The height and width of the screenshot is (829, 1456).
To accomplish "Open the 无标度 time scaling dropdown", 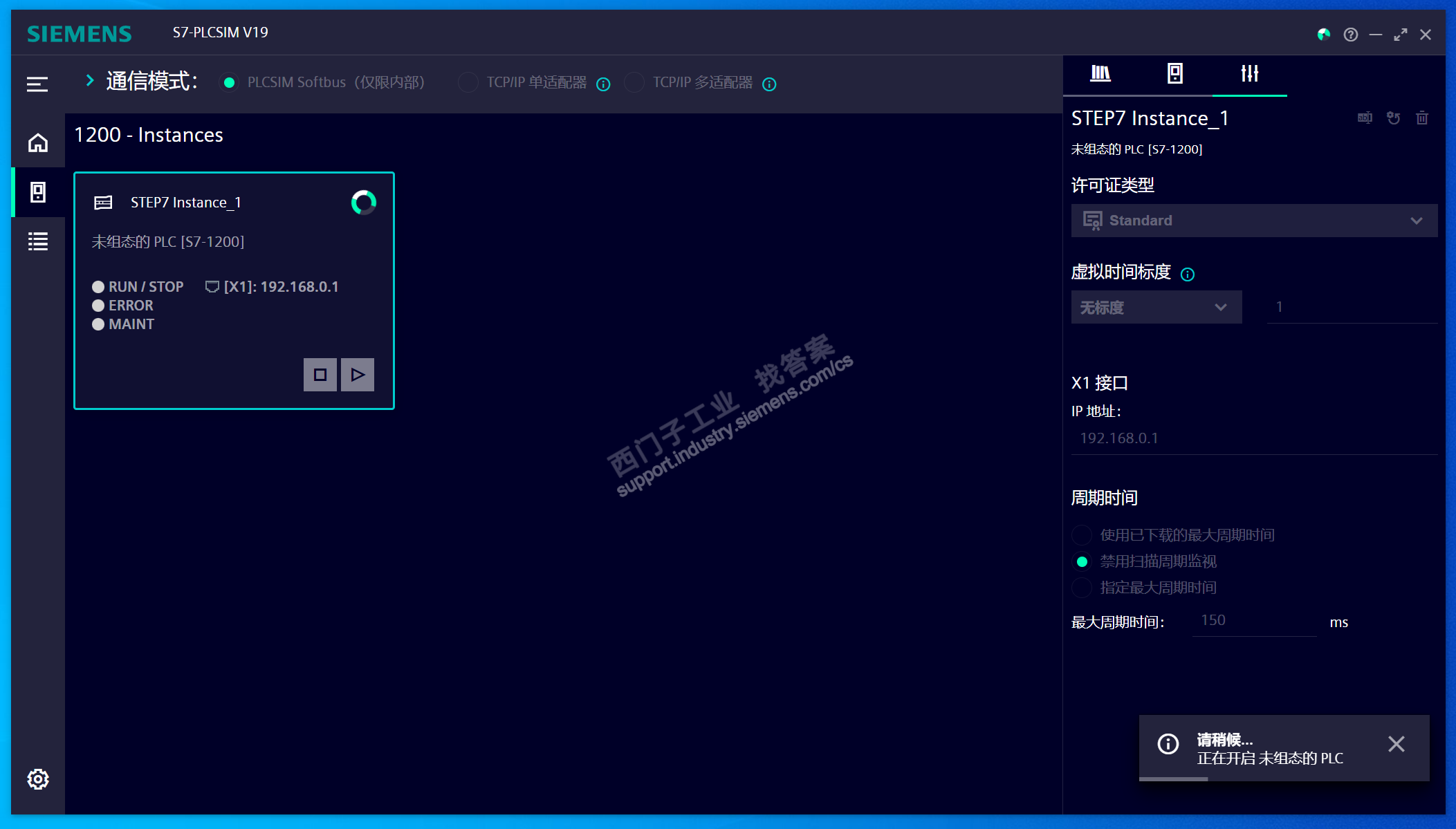I will pyautogui.click(x=1156, y=307).
